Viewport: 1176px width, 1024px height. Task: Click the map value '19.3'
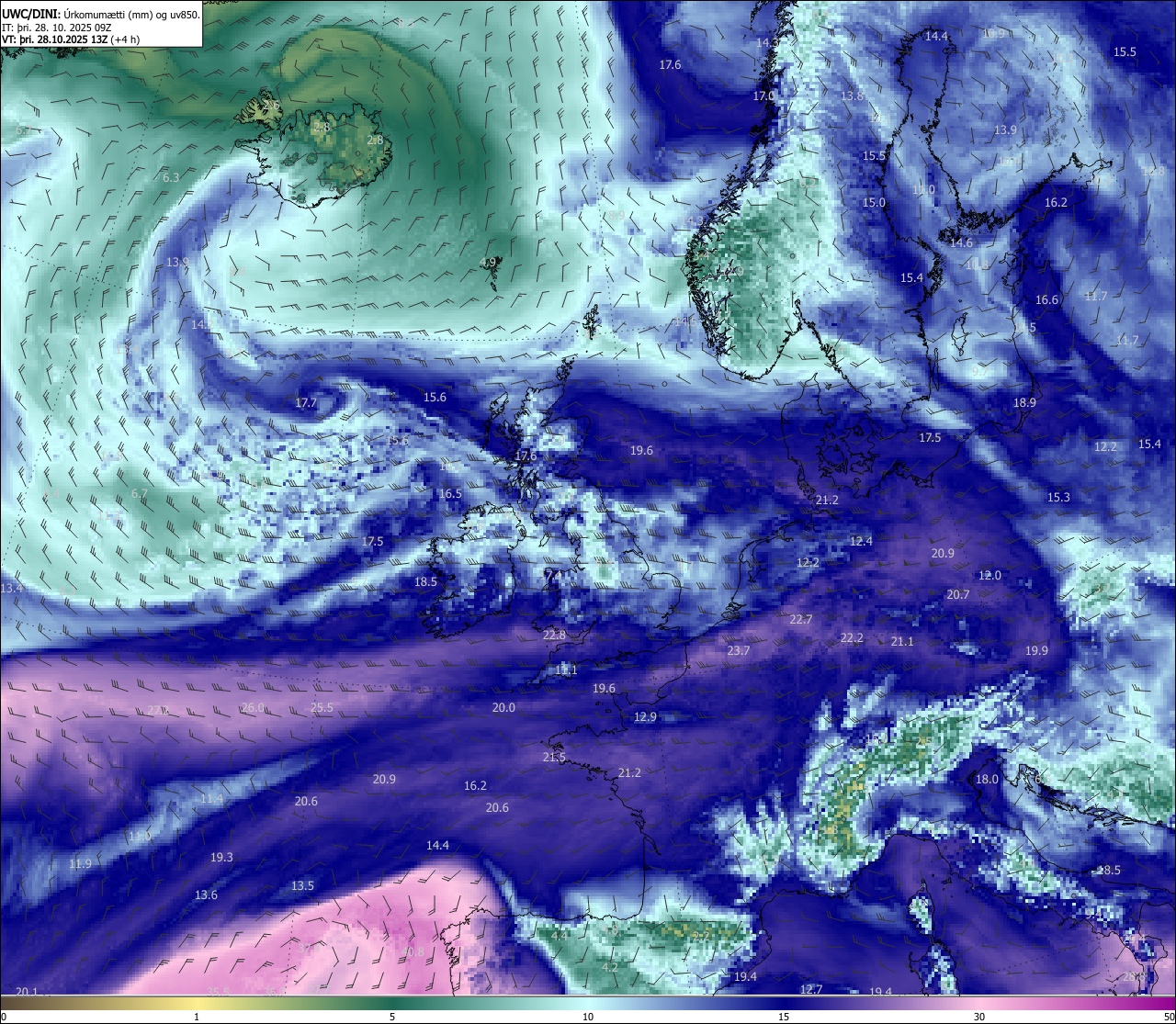point(221,857)
